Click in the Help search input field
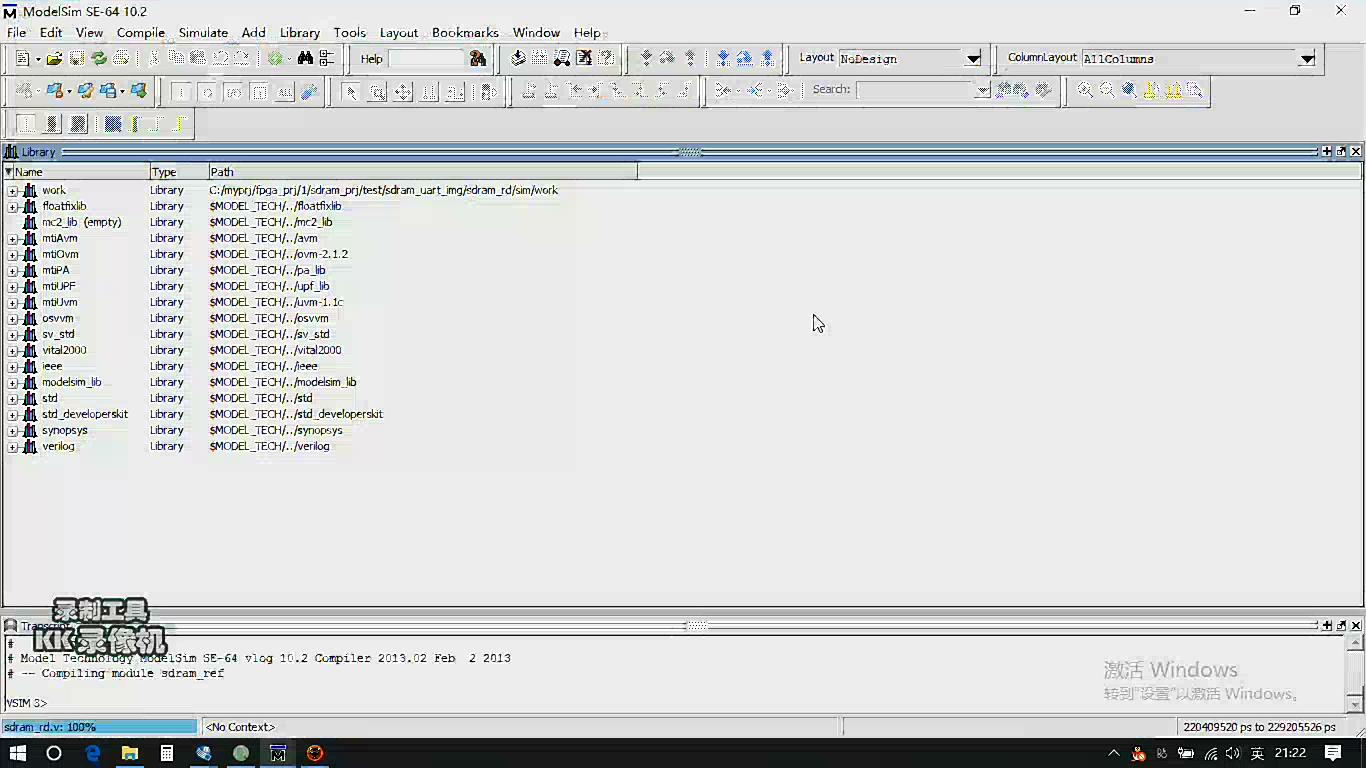Viewport: 1366px width, 768px height. point(426,59)
